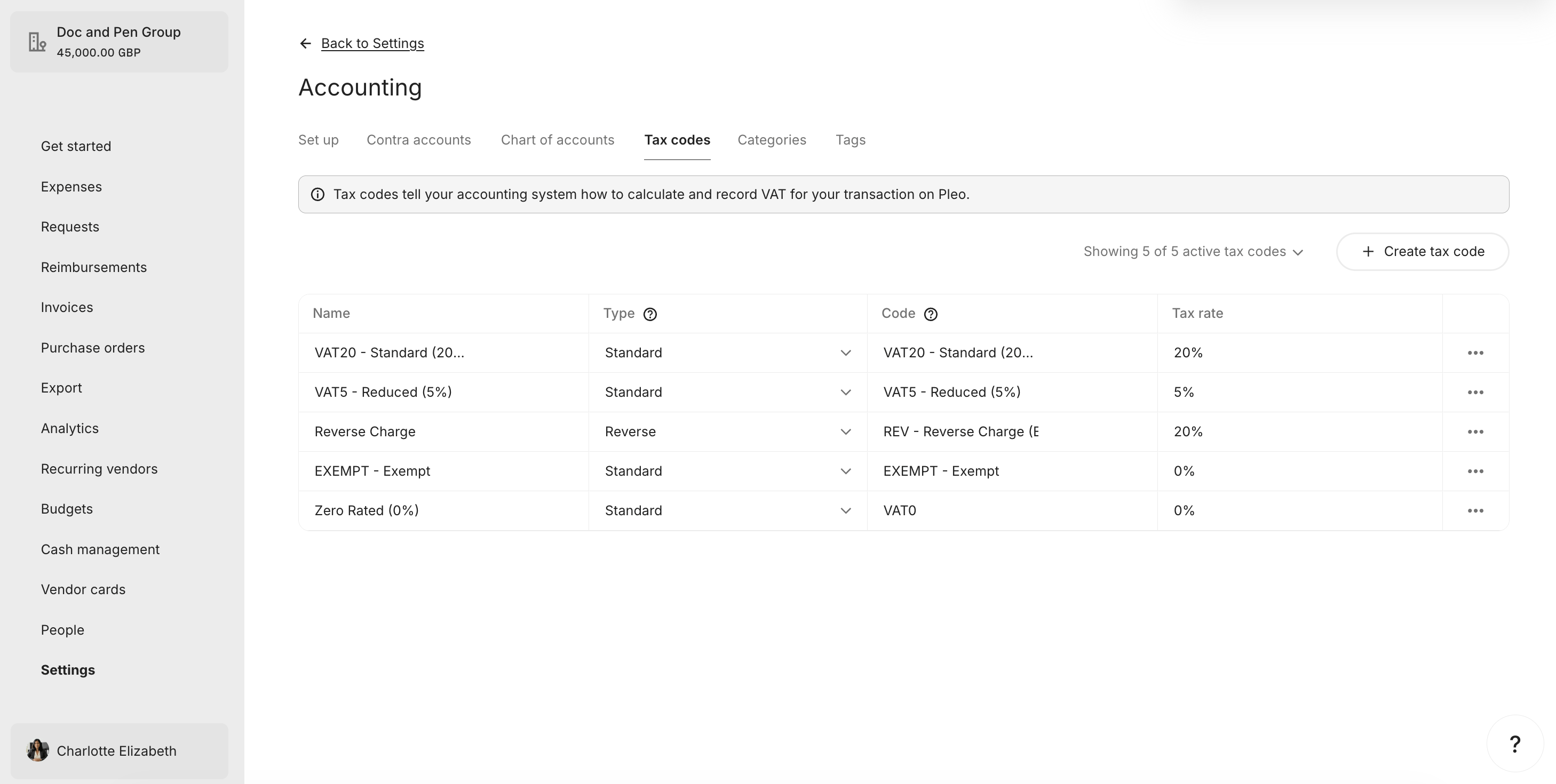Screen dimensions: 1556x784
Task: Click the Create tax code button
Action: pyautogui.click(x=1423, y=252)
